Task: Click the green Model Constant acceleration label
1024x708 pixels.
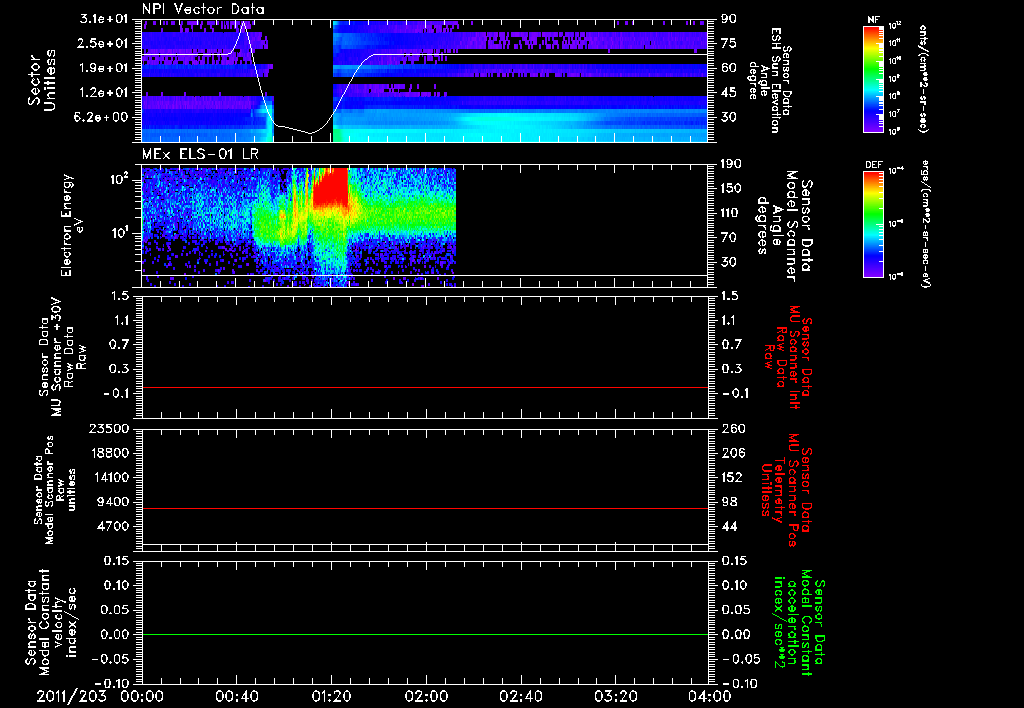Action: (x=798, y=624)
